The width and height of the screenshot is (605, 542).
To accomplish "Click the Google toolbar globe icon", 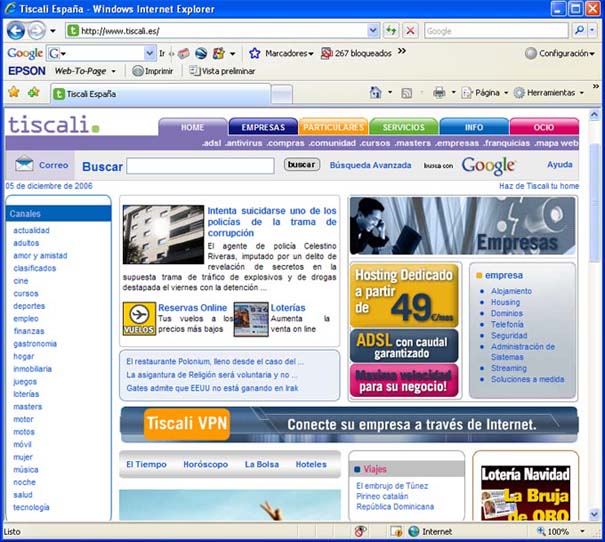I will (201, 53).
